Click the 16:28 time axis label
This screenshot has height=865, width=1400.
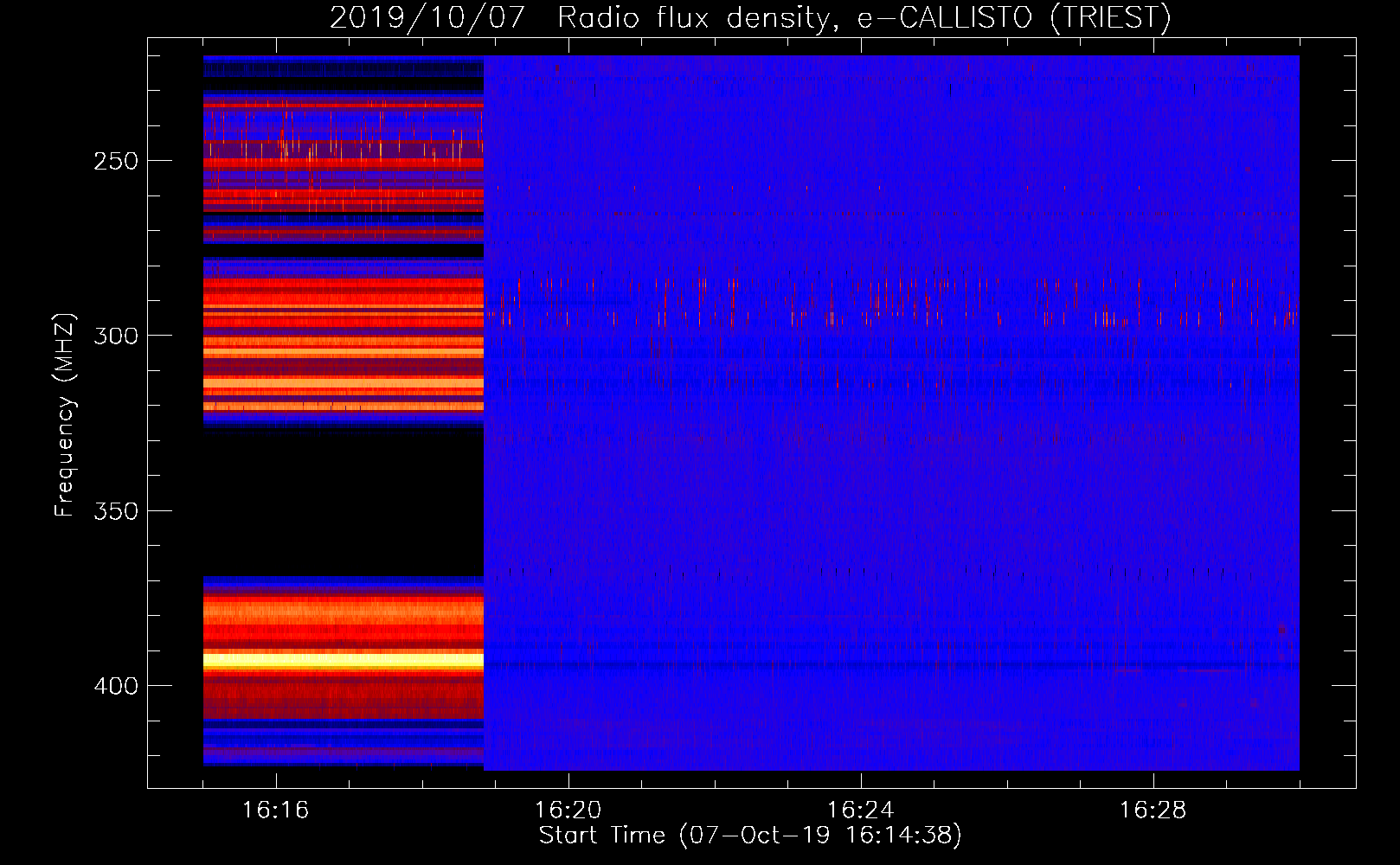click(x=1153, y=811)
